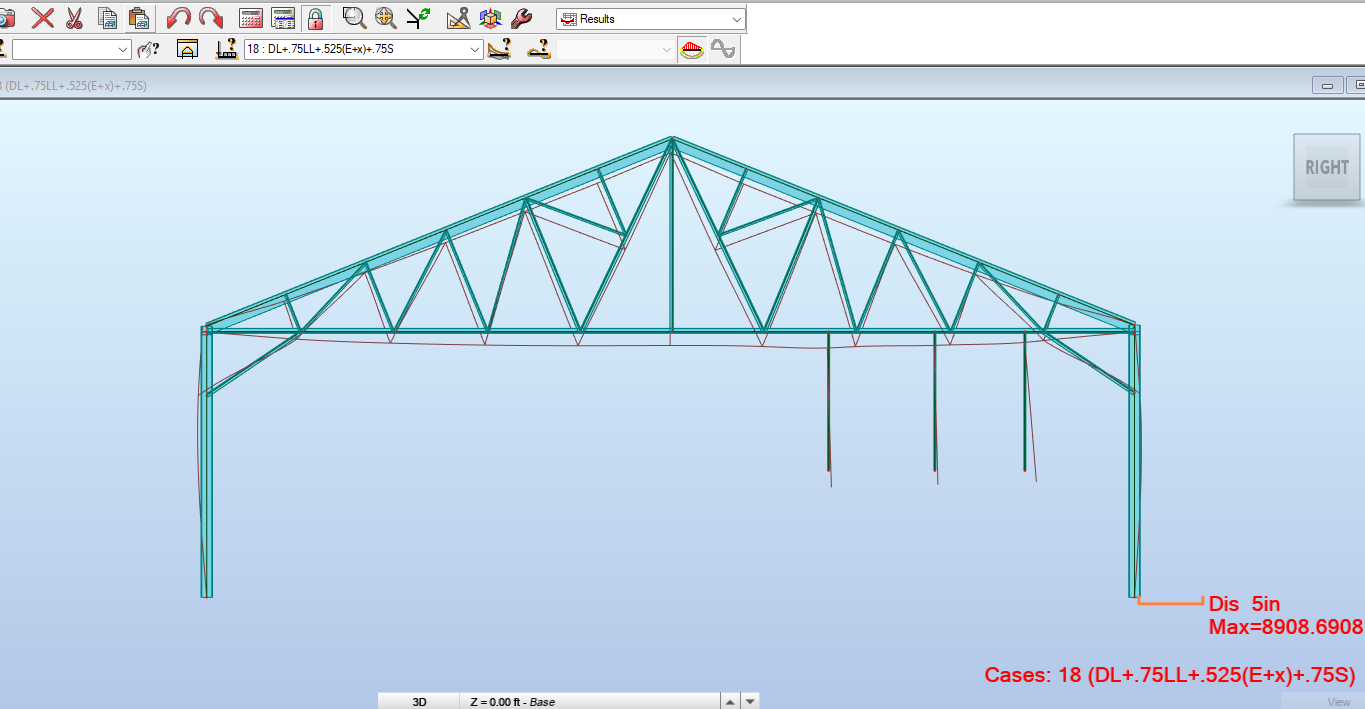Click the View tab at bottom right
Screen dimensions: 1365x709
[1338, 702]
